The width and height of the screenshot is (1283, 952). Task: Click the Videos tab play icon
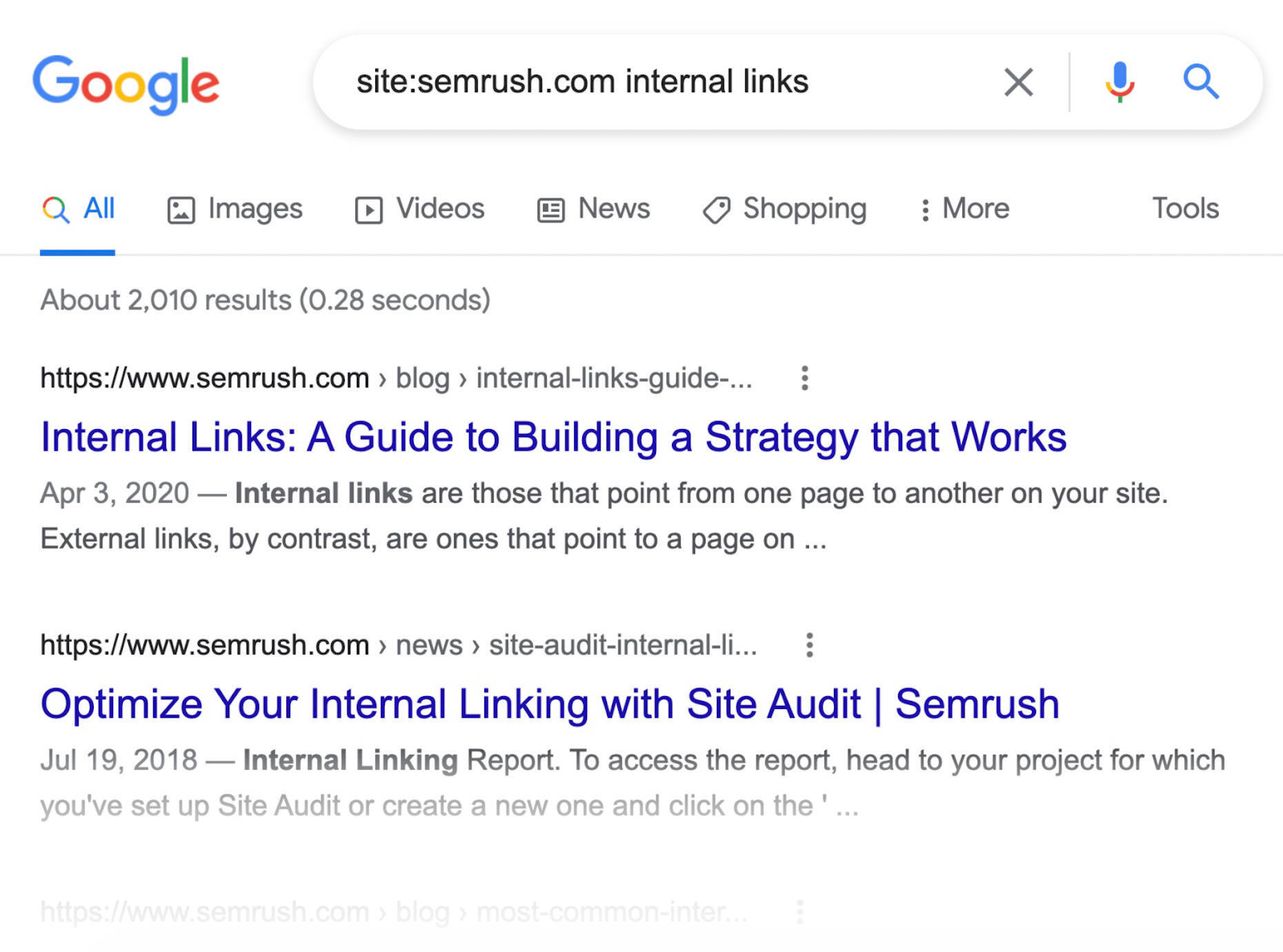tap(368, 209)
